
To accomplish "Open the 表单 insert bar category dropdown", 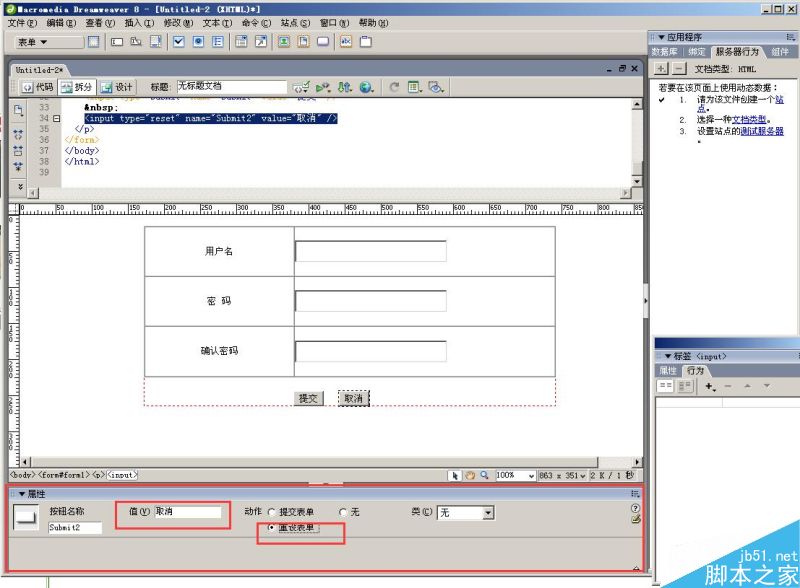I will point(47,42).
